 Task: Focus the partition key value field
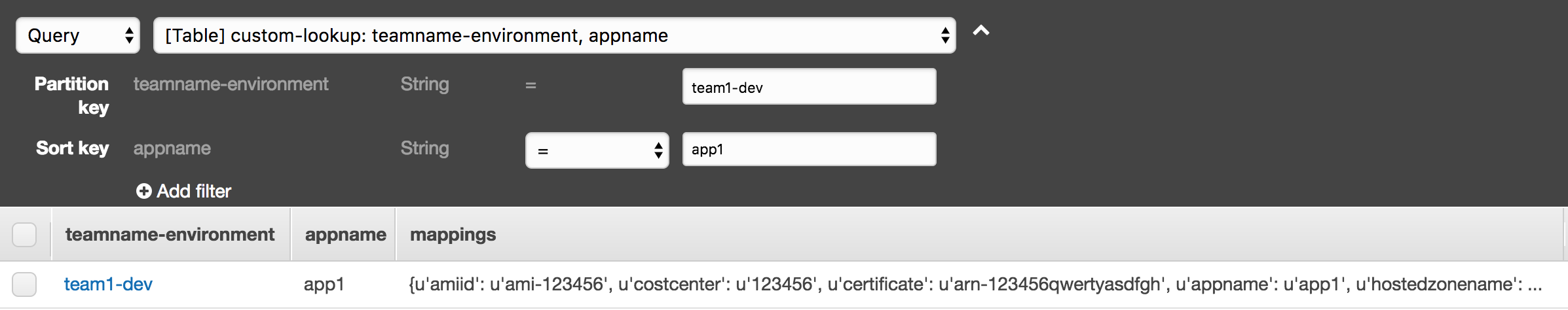809,86
